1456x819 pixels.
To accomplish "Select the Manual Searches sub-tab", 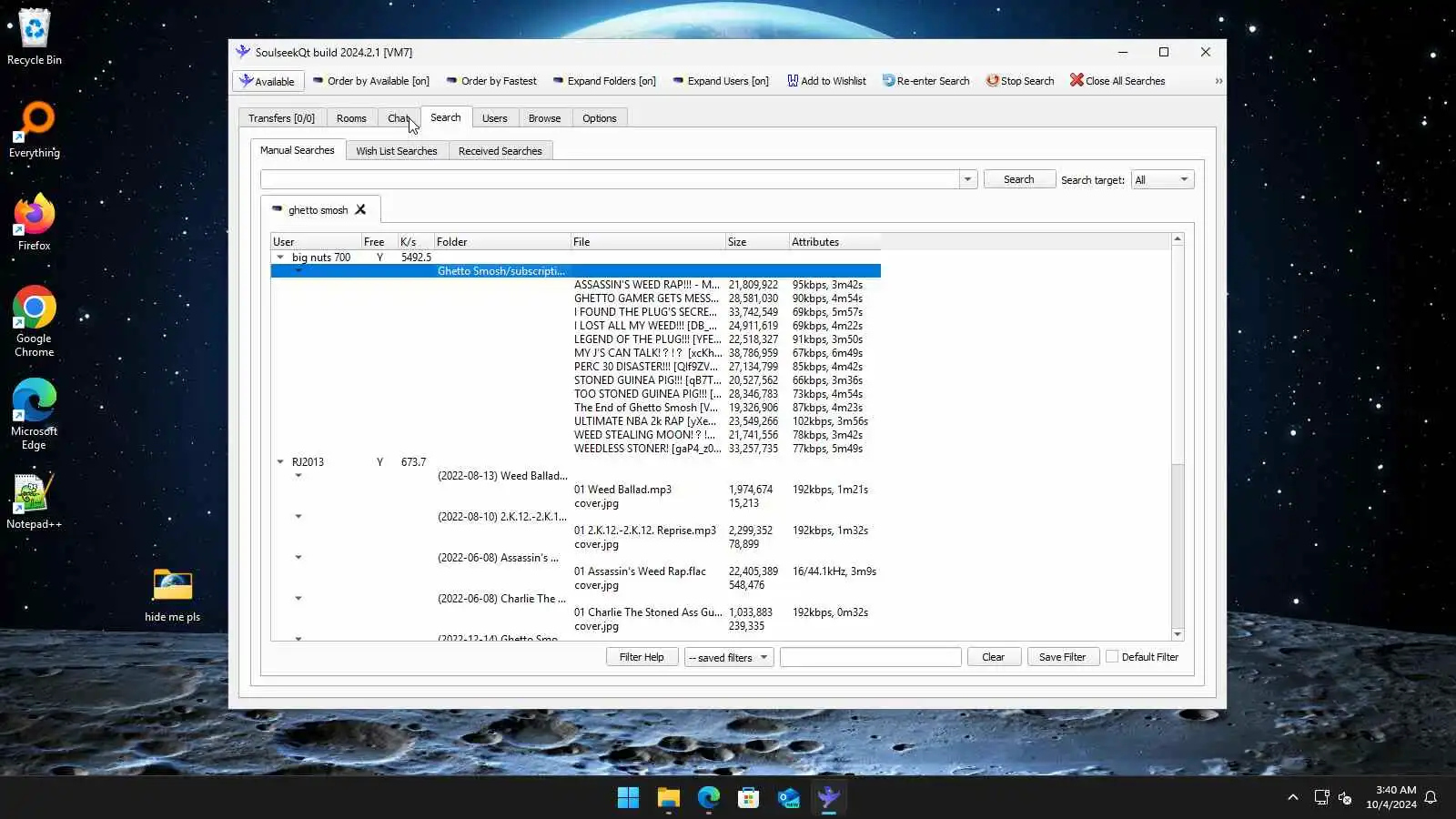I will [x=298, y=150].
